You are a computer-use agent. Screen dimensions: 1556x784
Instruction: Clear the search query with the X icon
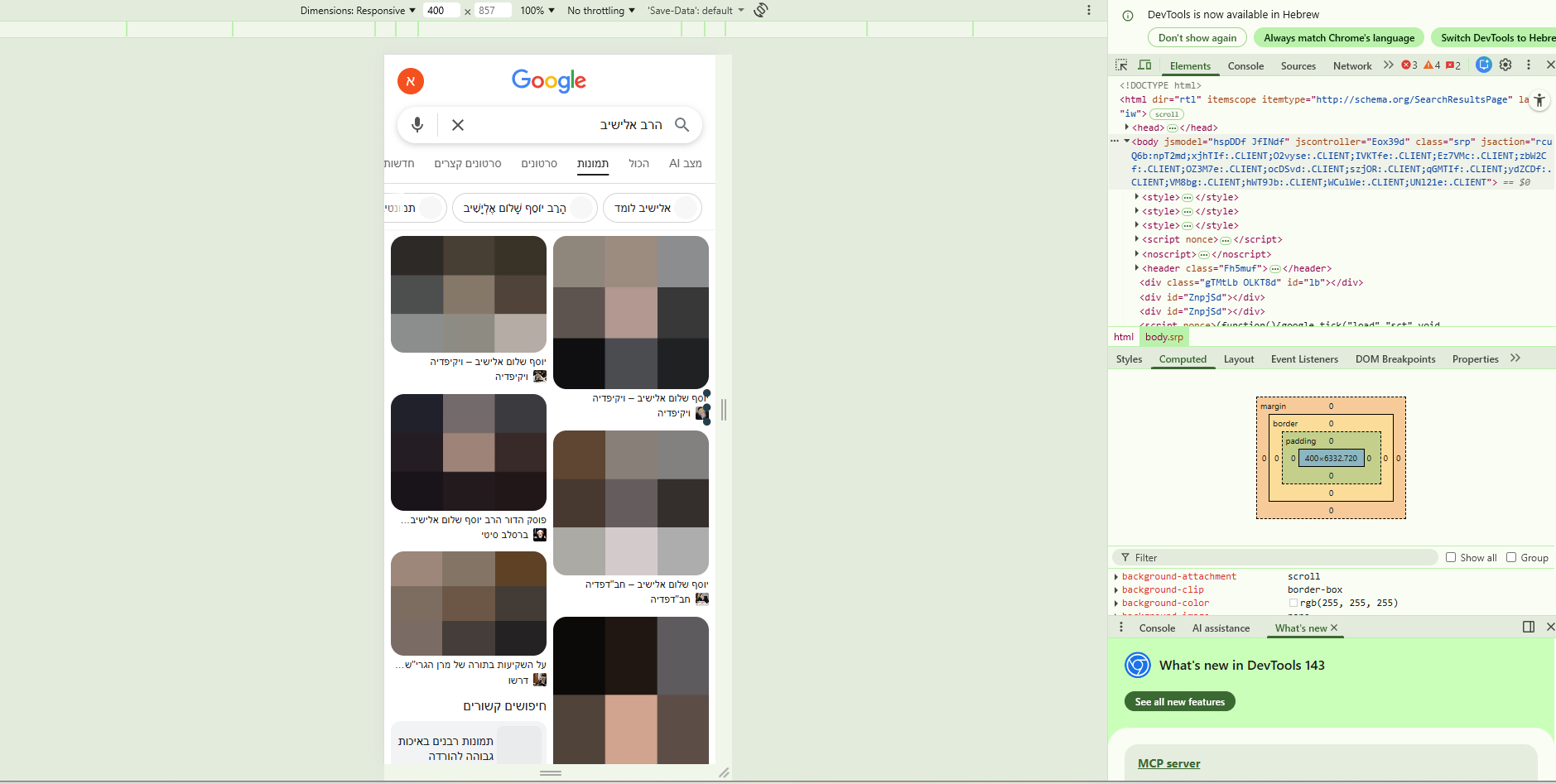pos(457,124)
